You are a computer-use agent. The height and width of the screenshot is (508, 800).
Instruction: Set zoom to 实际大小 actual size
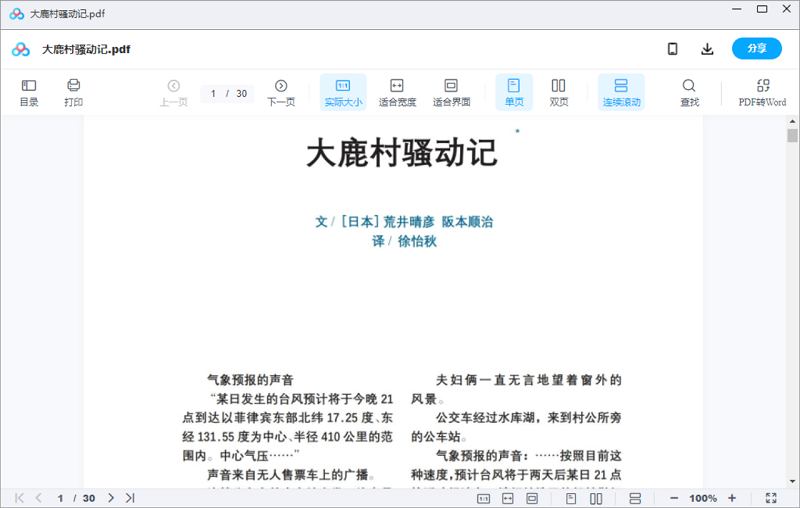point(343,92)
